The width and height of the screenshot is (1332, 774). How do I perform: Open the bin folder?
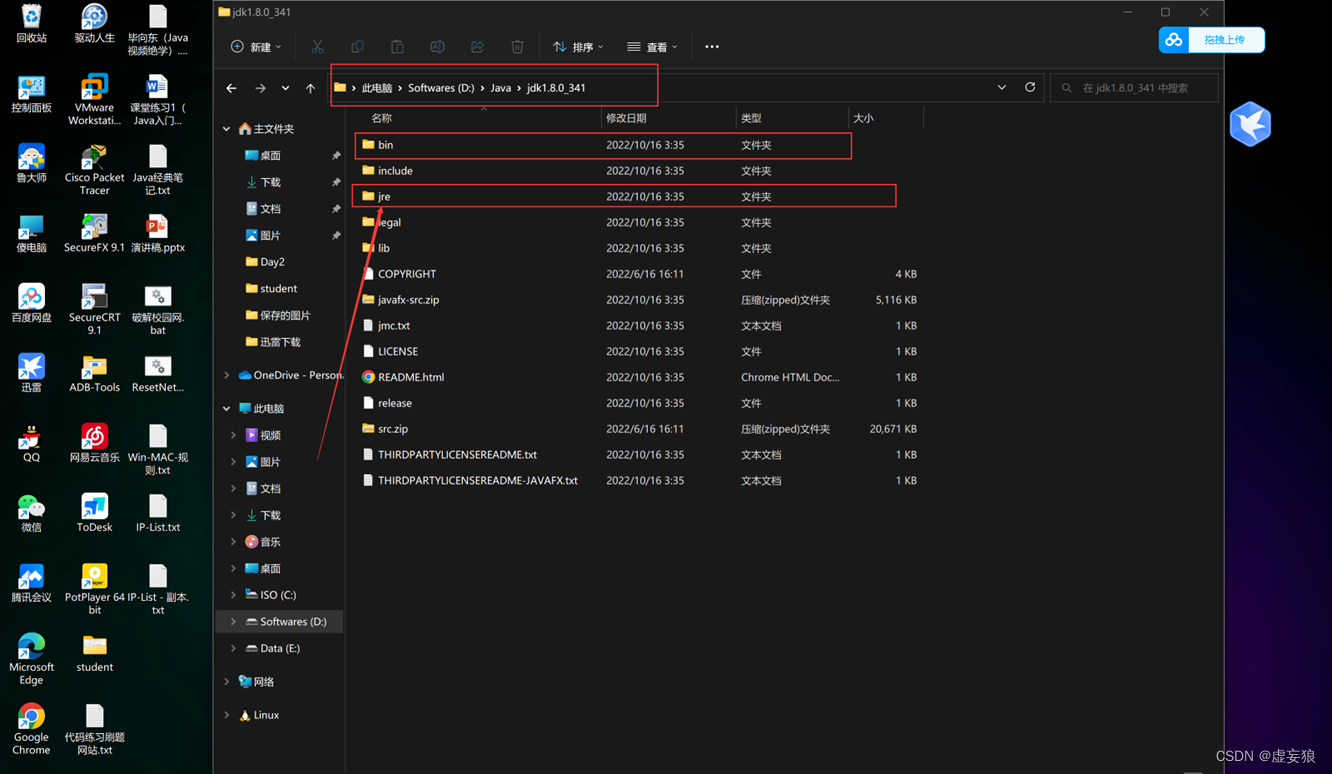tap(386, 145)
